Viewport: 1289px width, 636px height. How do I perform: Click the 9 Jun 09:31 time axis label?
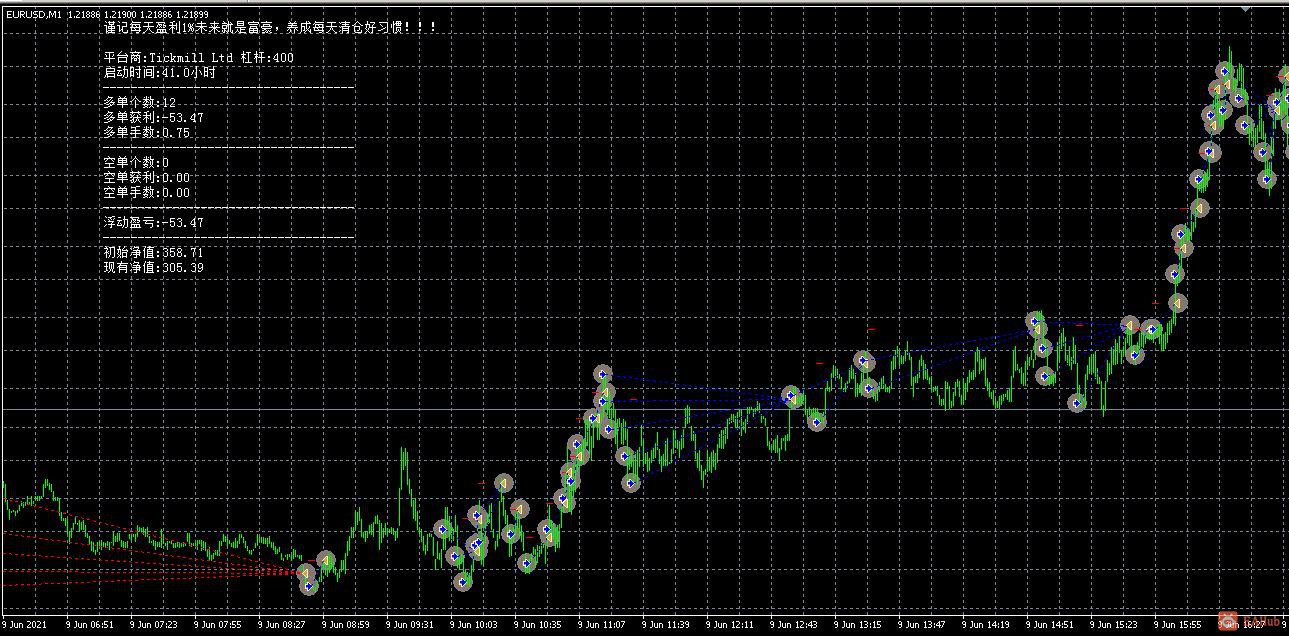(x=410, y=625)
